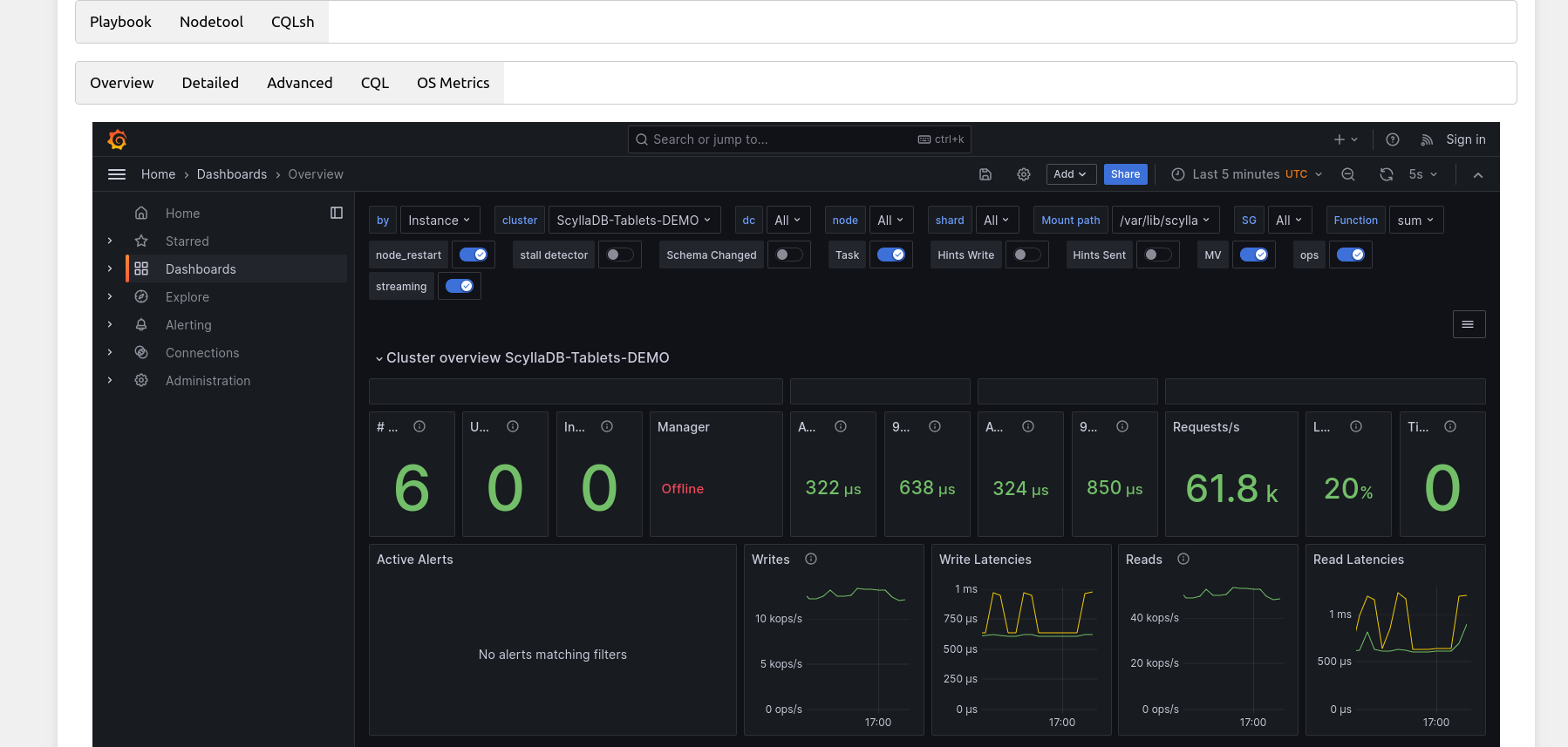Toggle the Task switch
The height and width of the screenshot is (747, 1568).
click(x=891, y=255)
